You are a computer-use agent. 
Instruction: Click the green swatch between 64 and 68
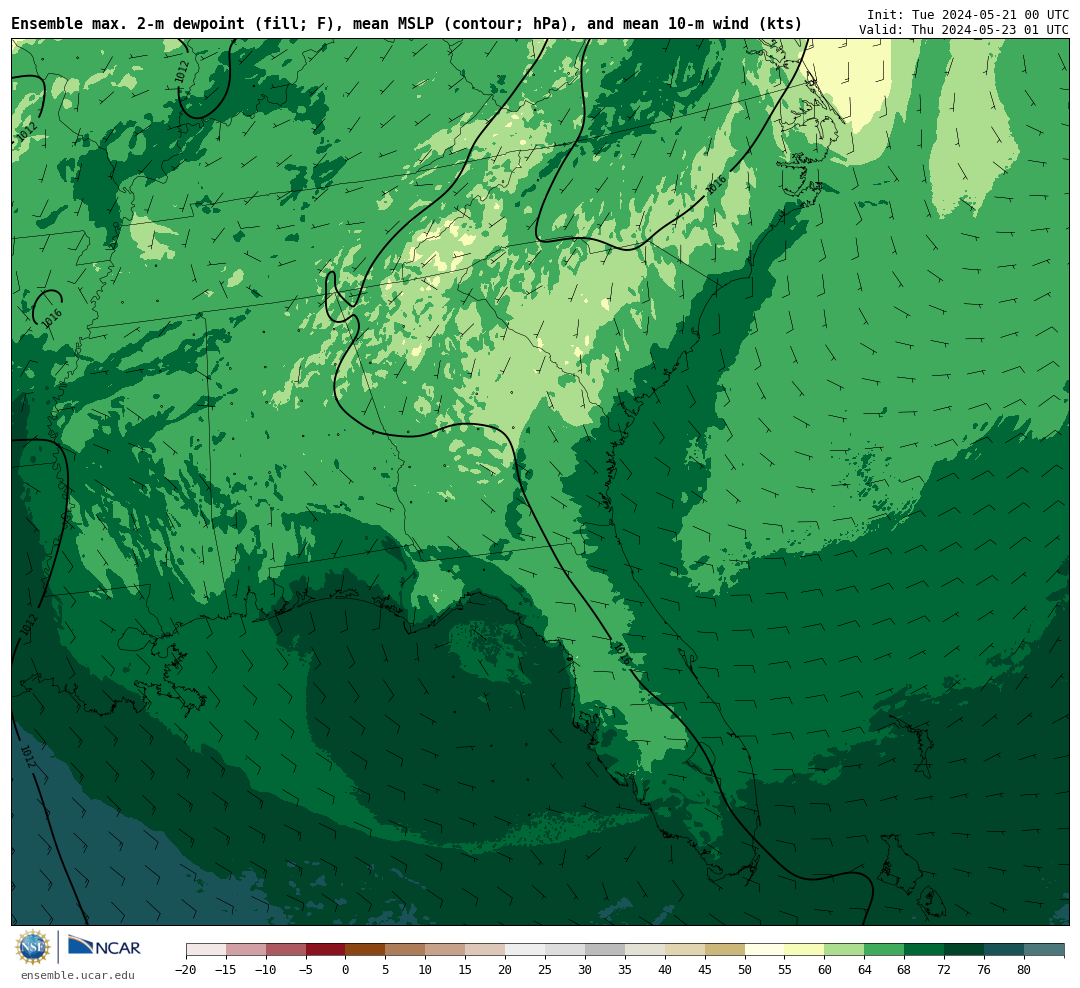[x=884, y=950]
